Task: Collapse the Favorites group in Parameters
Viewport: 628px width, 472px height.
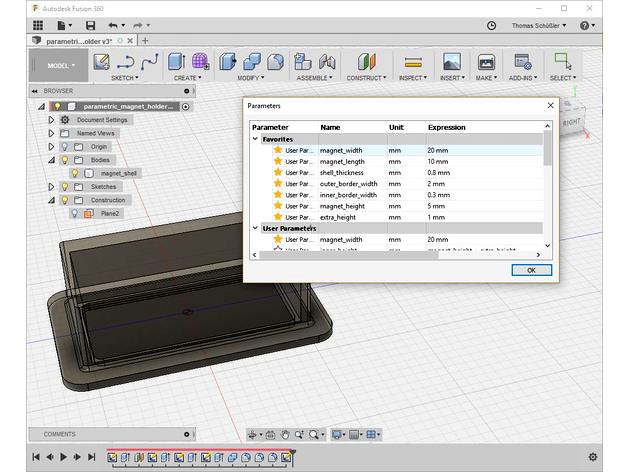Action: coord(255,139)
